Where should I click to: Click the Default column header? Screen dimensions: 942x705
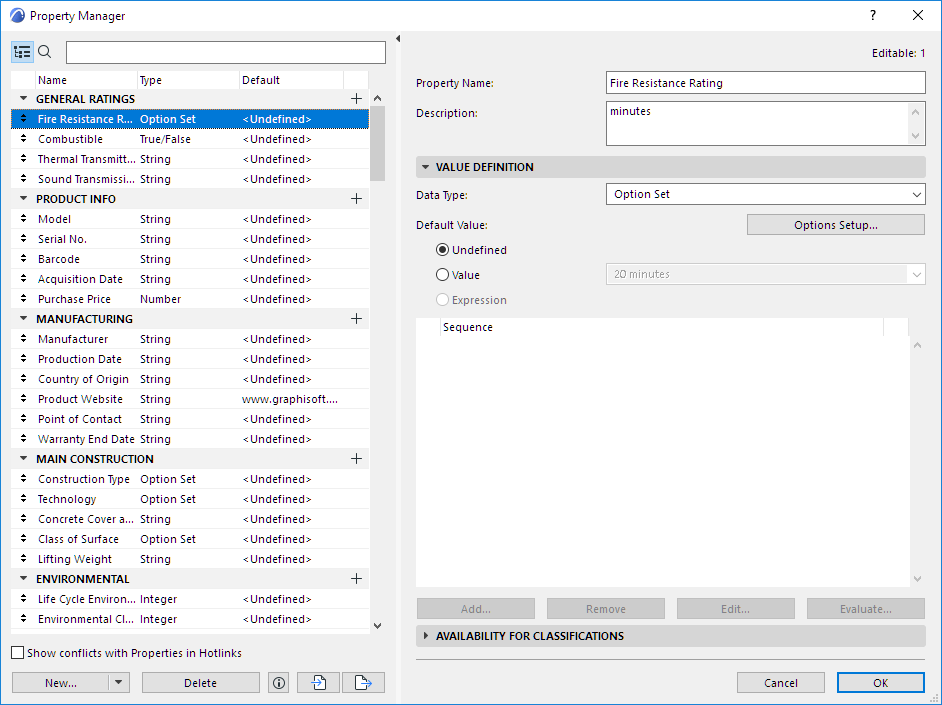[x=291, y=80]
